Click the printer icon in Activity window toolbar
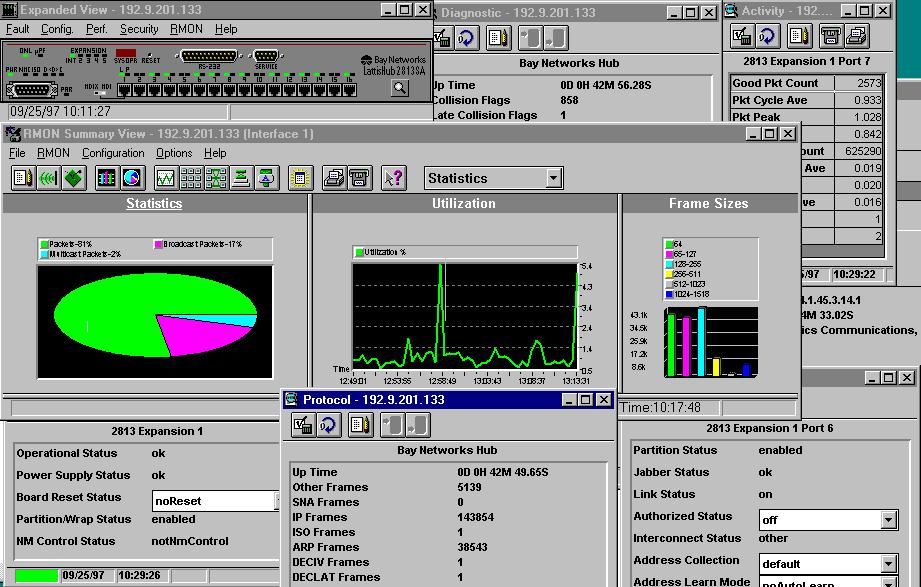This screenshot has width=921, height=587. (856, 36)
